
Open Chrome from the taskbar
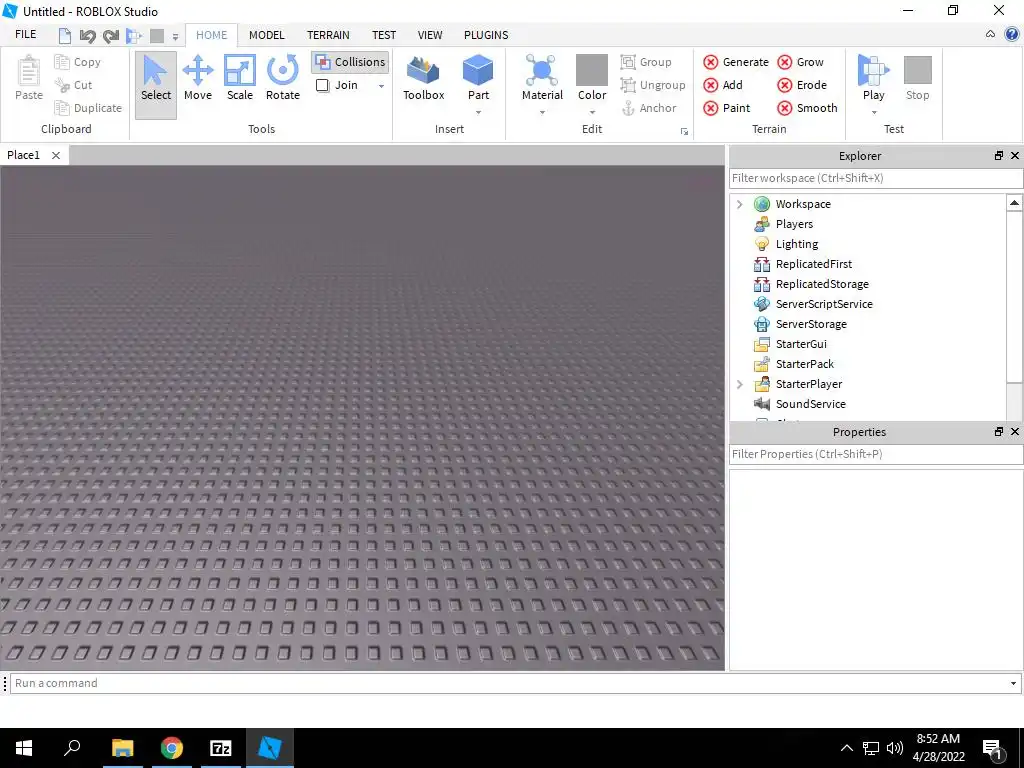click(172, 748)
